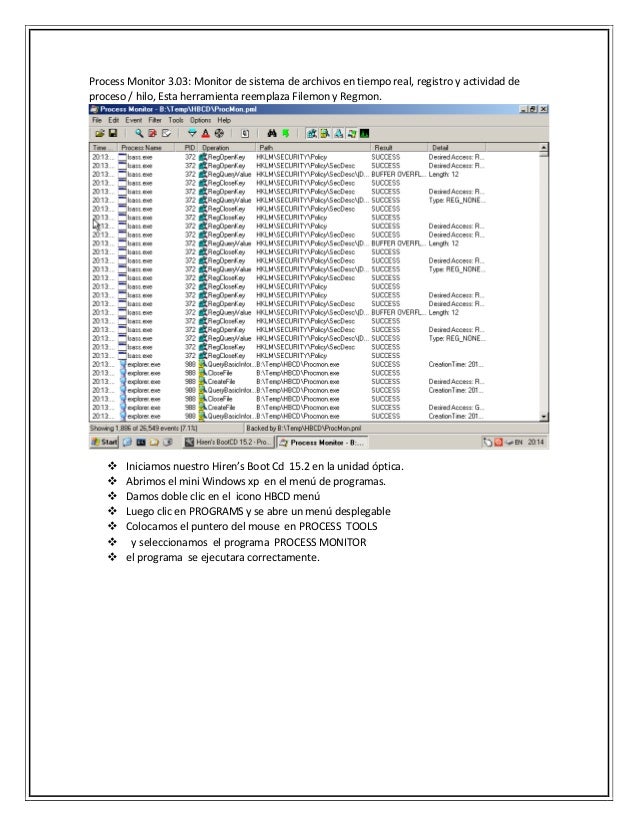Open the Tools menu
Image resolution: width=638 pixels, height=826 pixels.
point(176,120)
